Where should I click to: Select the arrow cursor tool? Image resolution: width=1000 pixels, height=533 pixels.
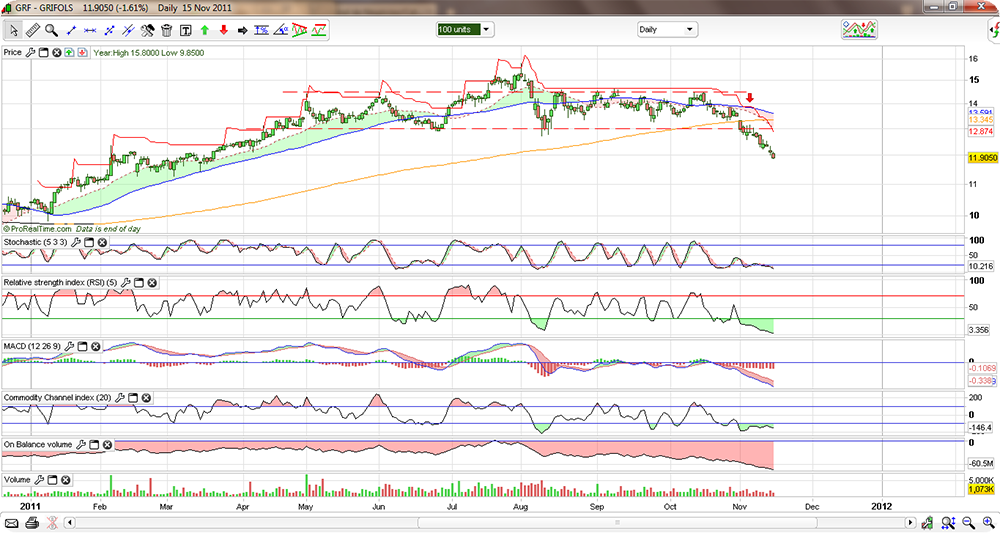[x=14, y=29]
